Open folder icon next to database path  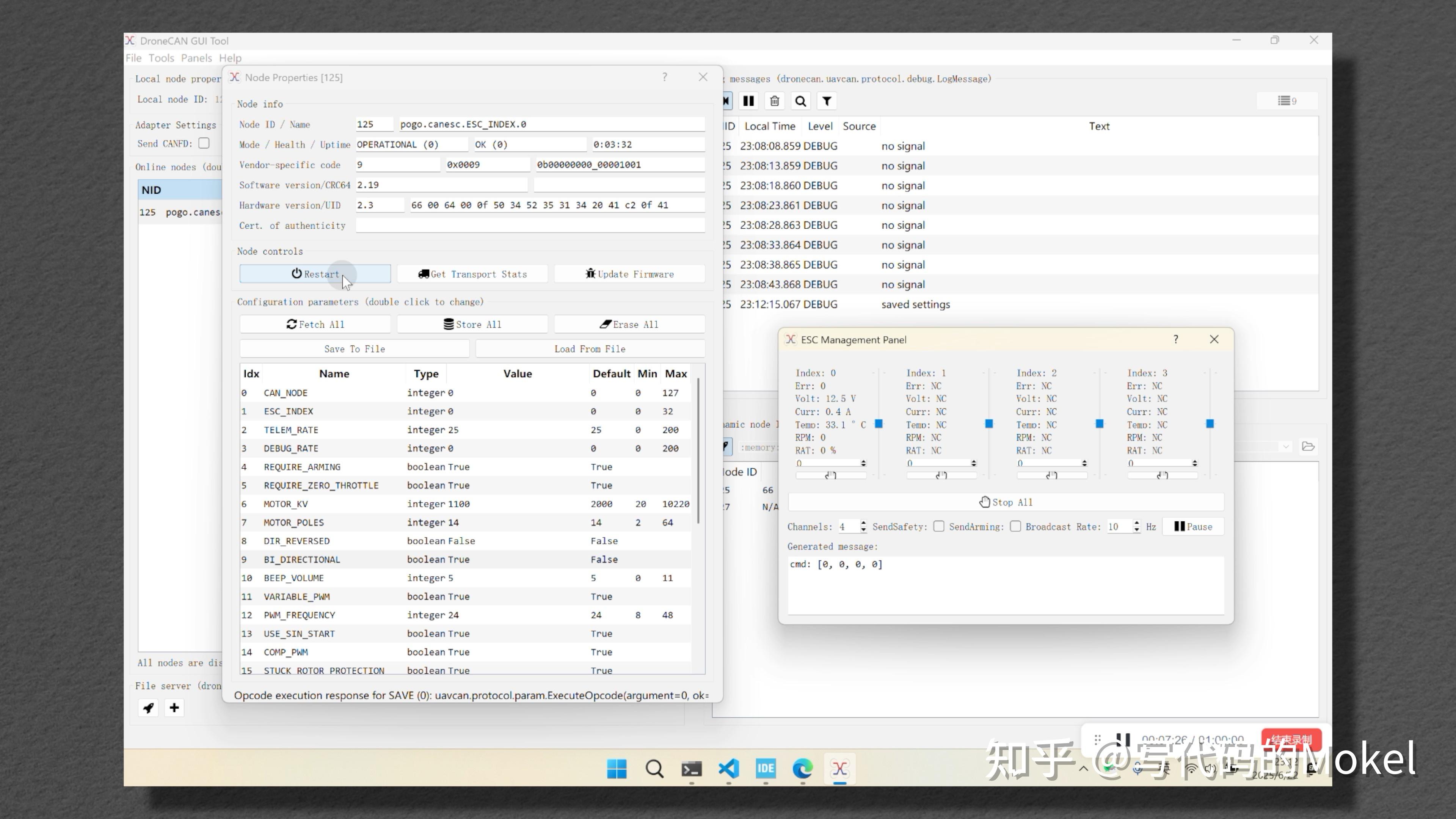tap(1308, 447)
